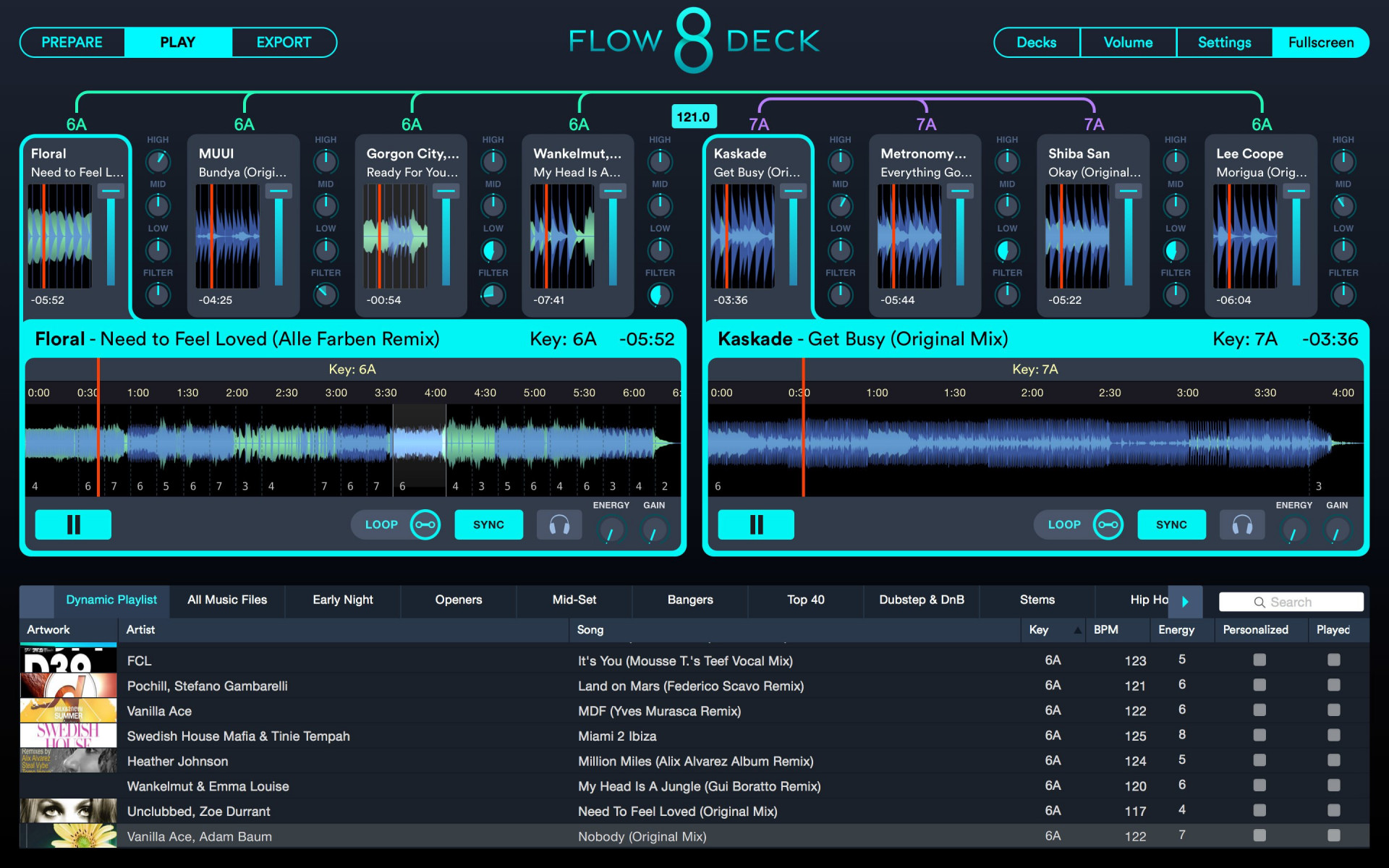
Task: Click loop link icon on Floral deck
Action: (x=425, y=524)
